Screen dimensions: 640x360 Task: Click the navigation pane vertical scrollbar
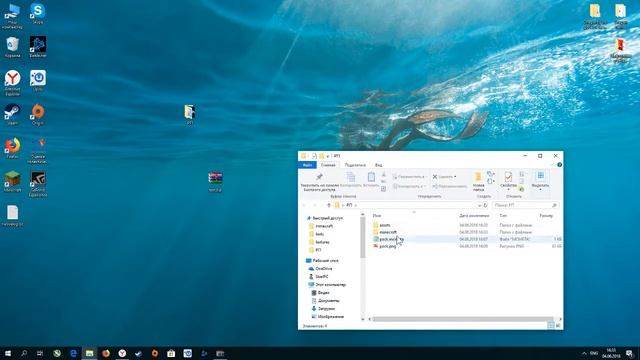pyautogui.click(x=363, y=238)
